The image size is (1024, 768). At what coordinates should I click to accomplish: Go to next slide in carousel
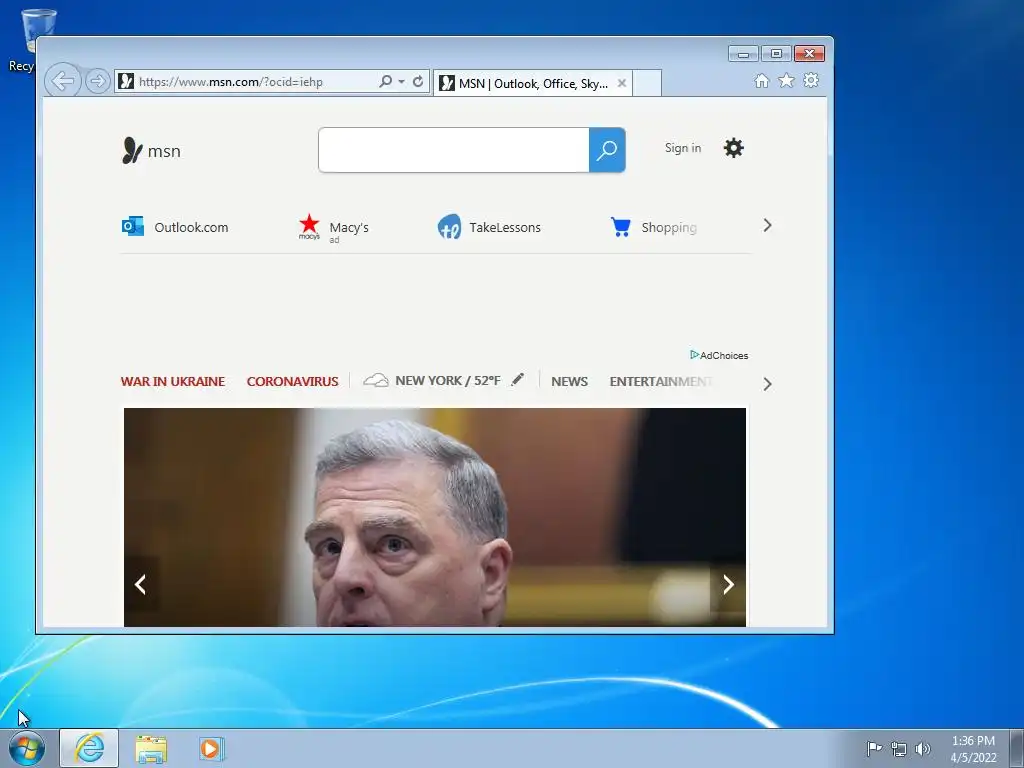728,584
